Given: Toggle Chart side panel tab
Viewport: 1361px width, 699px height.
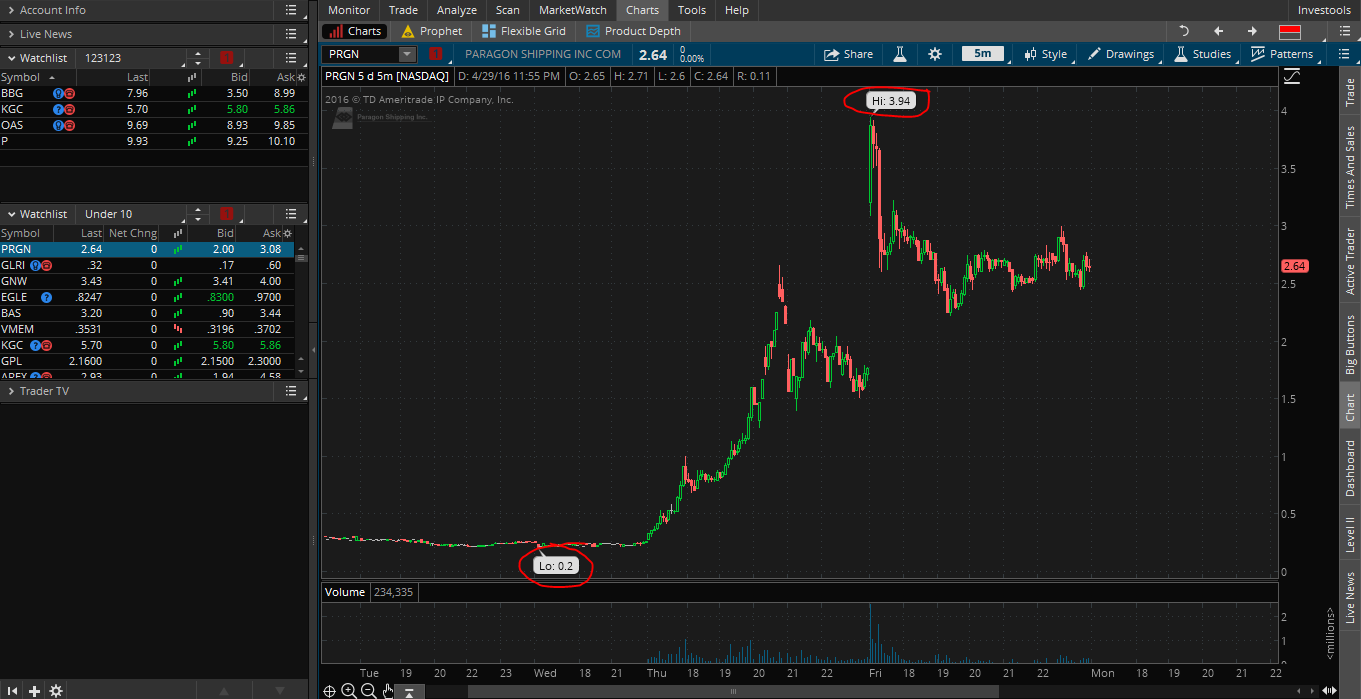Looking at the screenshot, I should (x=1350, y=407).
